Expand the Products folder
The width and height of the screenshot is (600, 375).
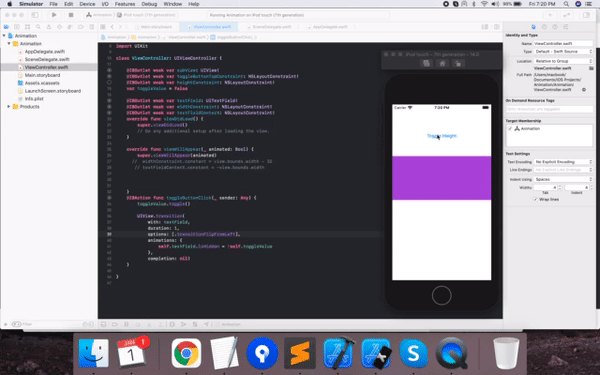[9, 106]
